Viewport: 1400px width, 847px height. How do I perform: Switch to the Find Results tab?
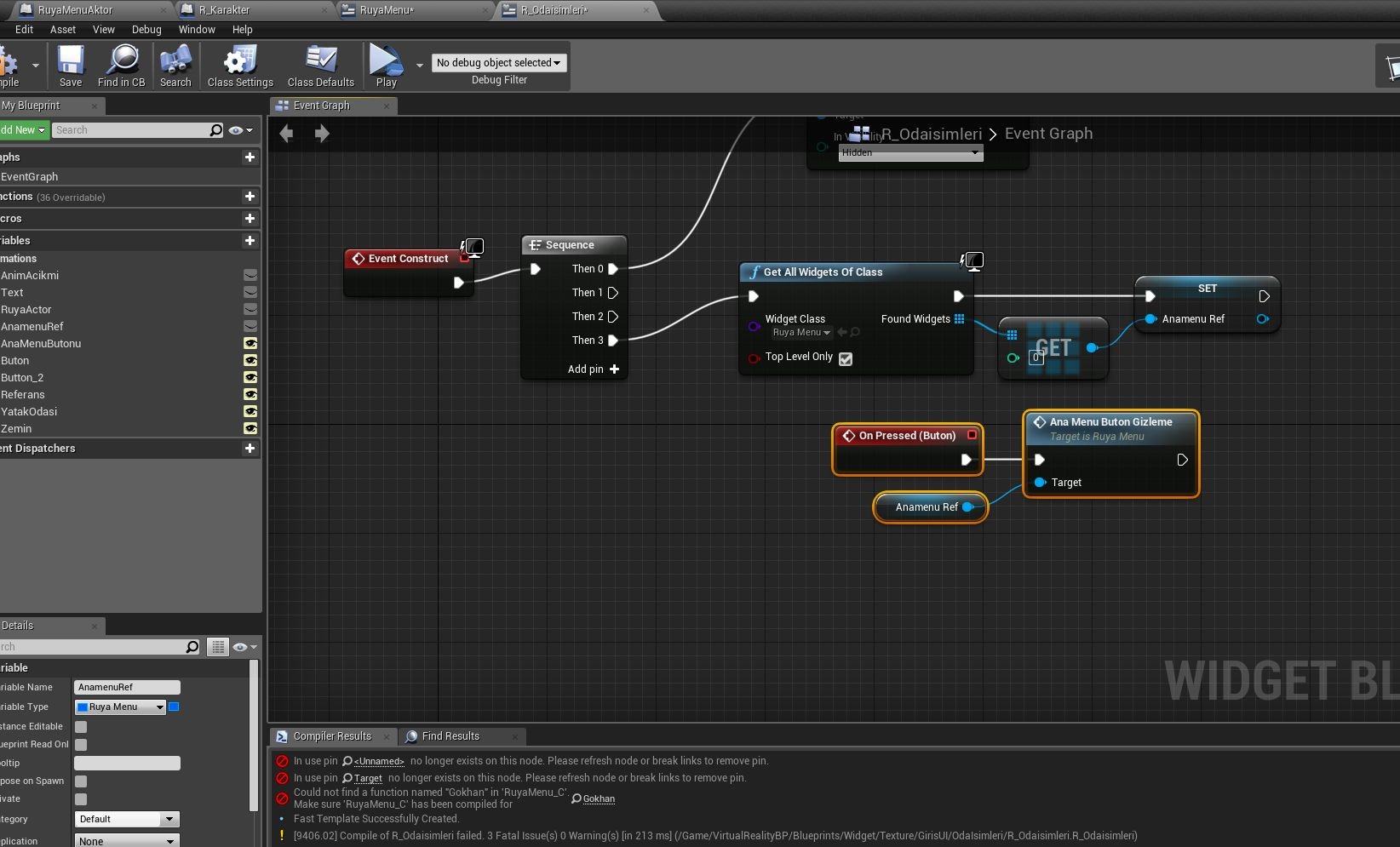click(x=450, y=736)
